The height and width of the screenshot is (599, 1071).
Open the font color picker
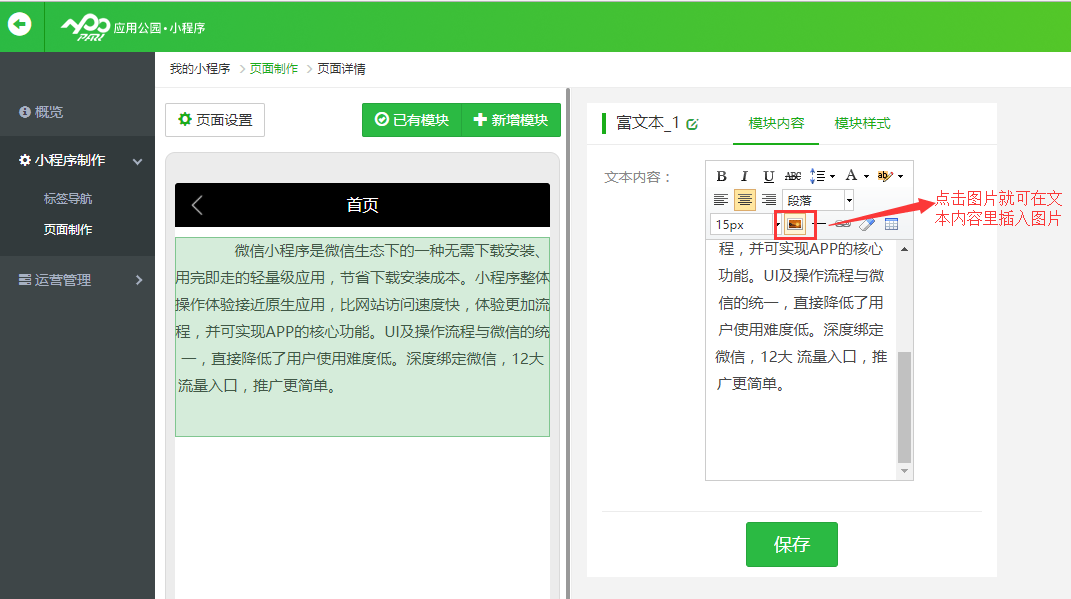[x=851, y=176]
